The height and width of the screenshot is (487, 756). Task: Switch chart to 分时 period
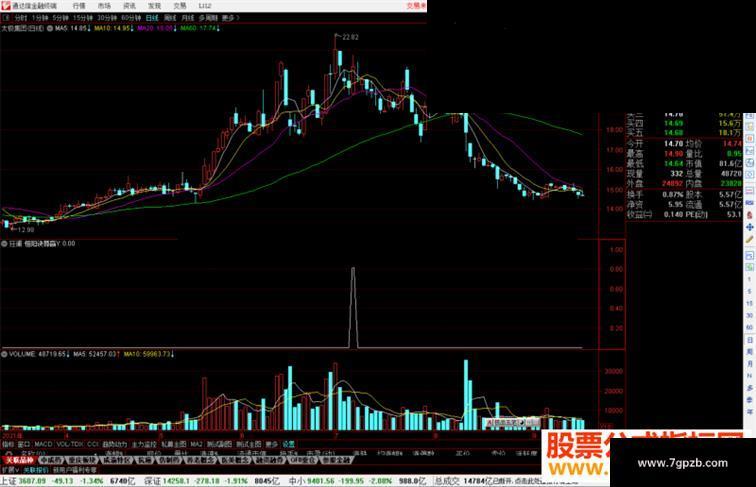pos(20,18)
